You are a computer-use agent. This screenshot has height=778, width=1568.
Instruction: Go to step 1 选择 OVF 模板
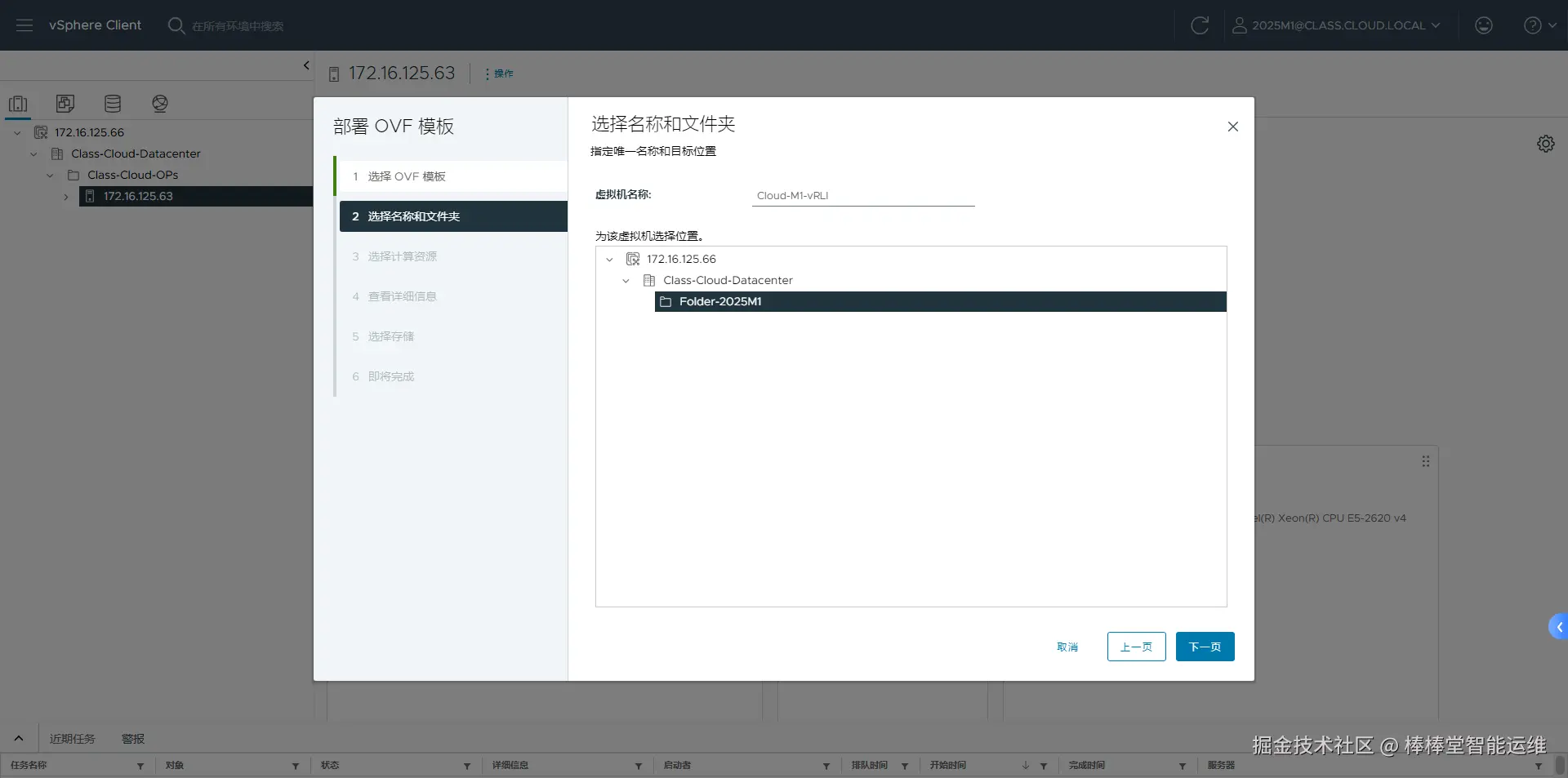pos(452,176)
